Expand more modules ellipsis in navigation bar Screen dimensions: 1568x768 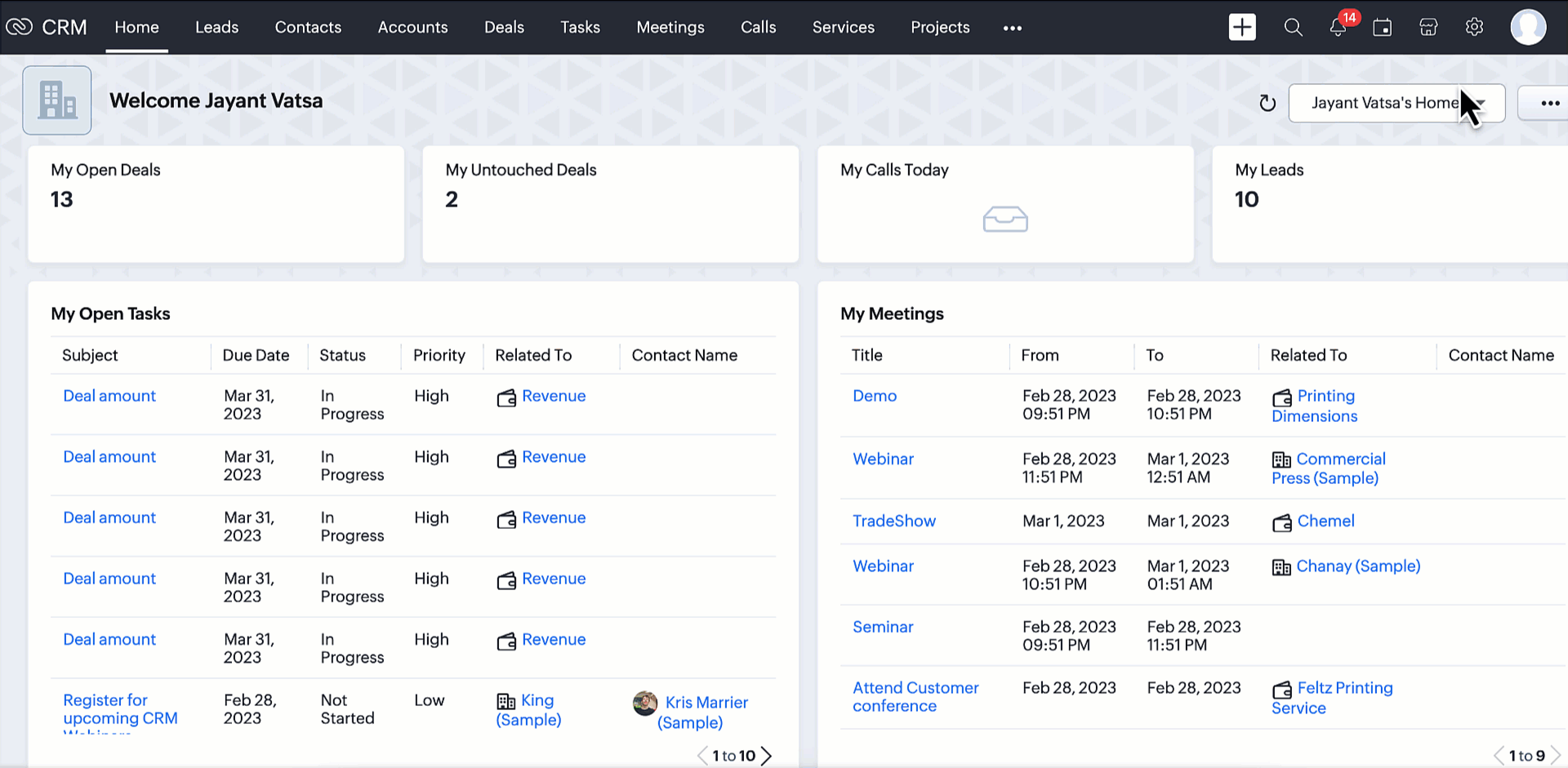(1012, 28)
